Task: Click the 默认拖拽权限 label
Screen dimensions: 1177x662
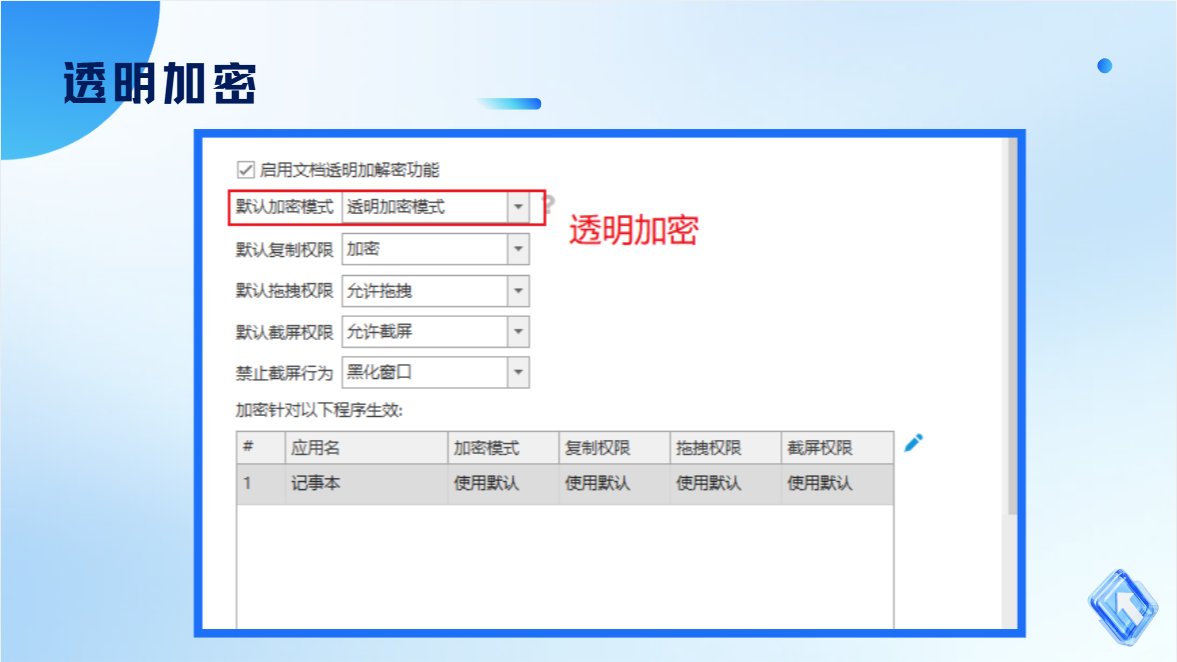Action: coord(284,291)
